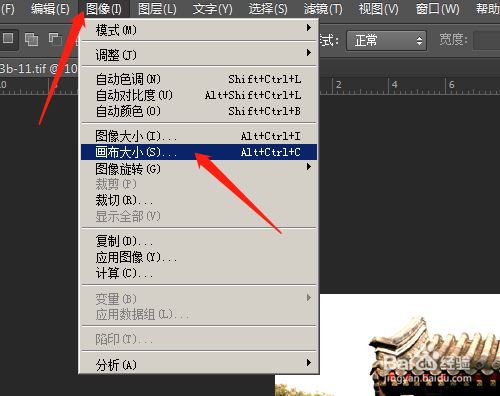The image size is (500, 396).
Task: Choose 自动对比度(U) menu entry
Action: tap(199, 95)
